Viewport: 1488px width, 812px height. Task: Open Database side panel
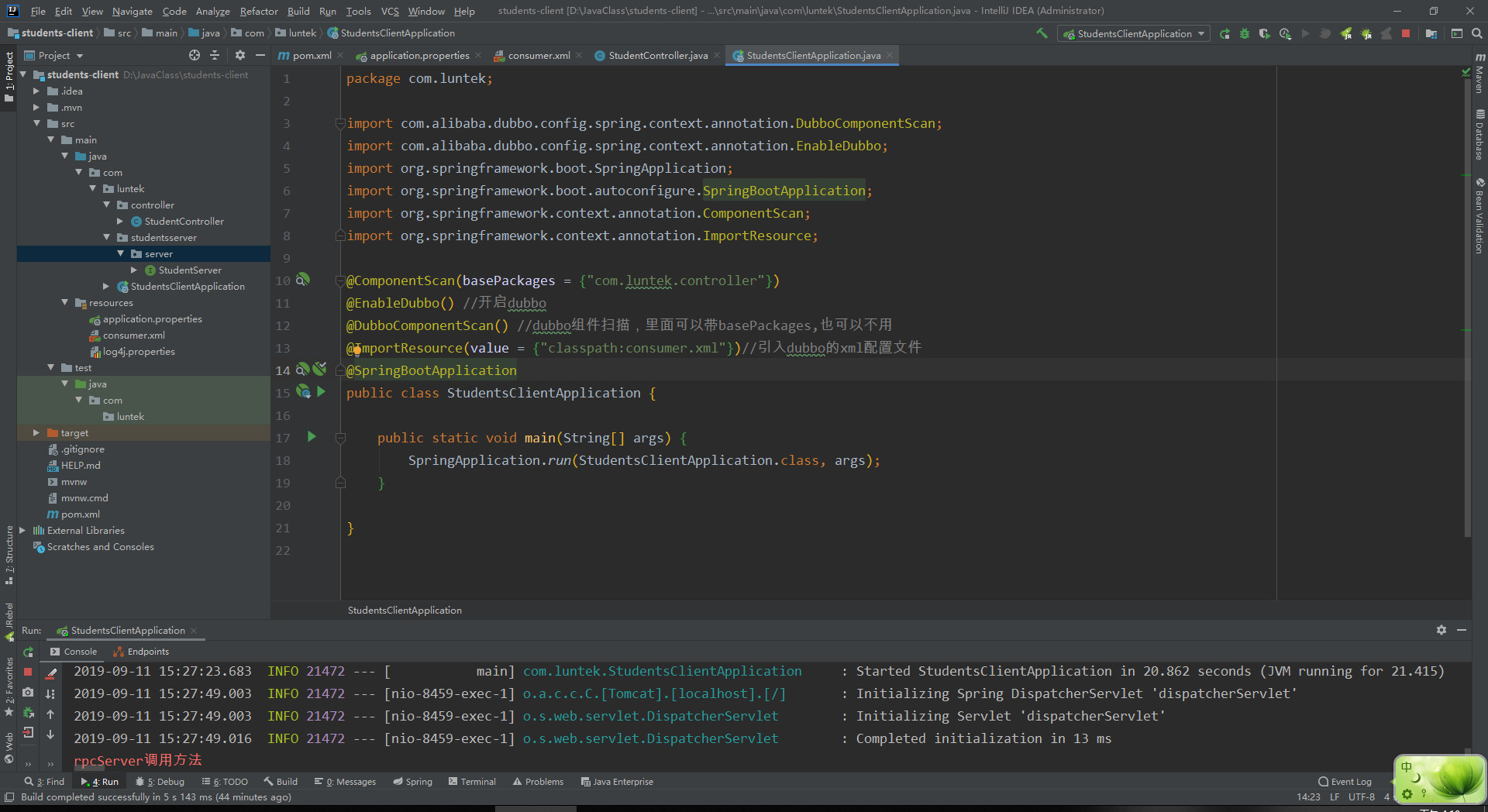point(1479,134)
